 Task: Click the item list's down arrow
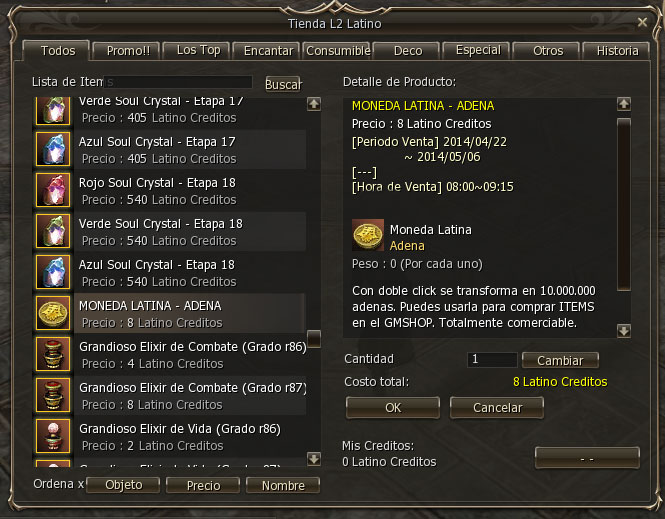[x=314, y=459]
